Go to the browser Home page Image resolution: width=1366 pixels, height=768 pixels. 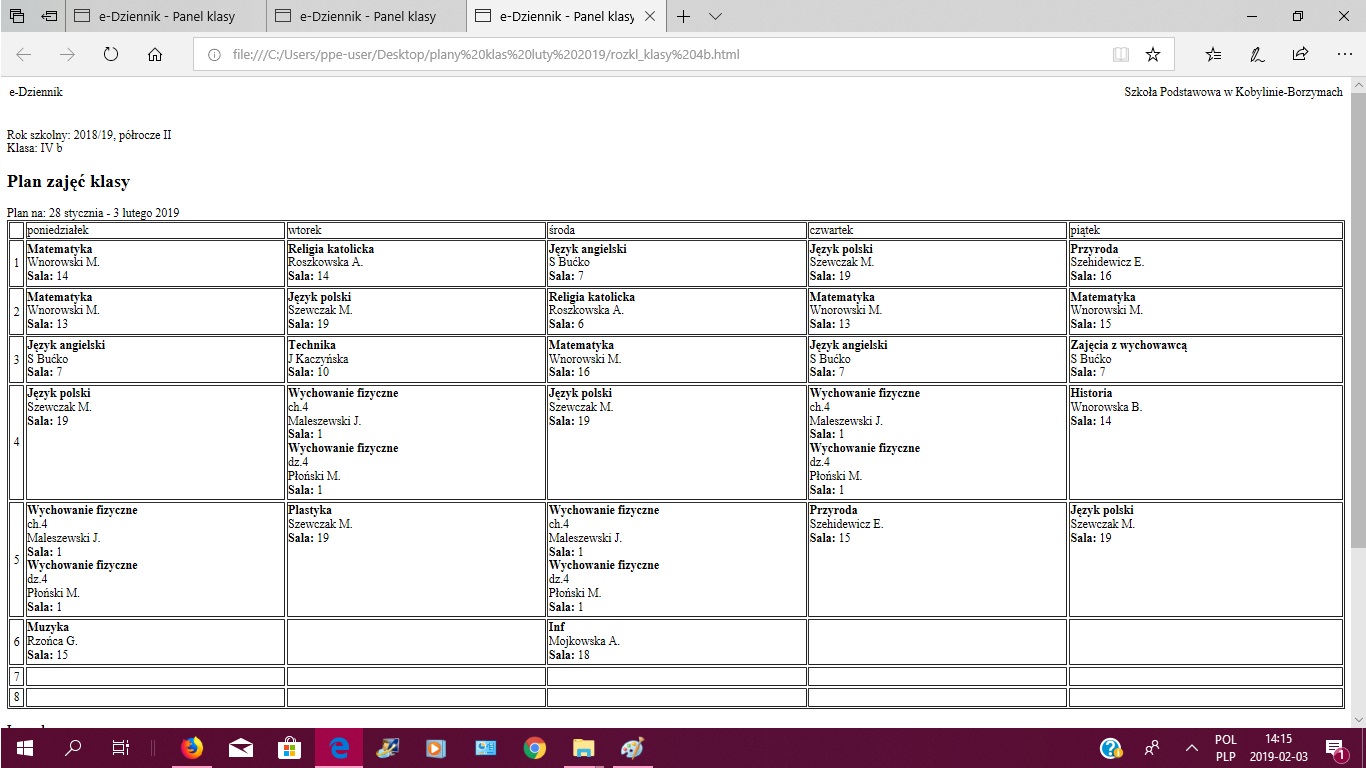coord(155,55)
